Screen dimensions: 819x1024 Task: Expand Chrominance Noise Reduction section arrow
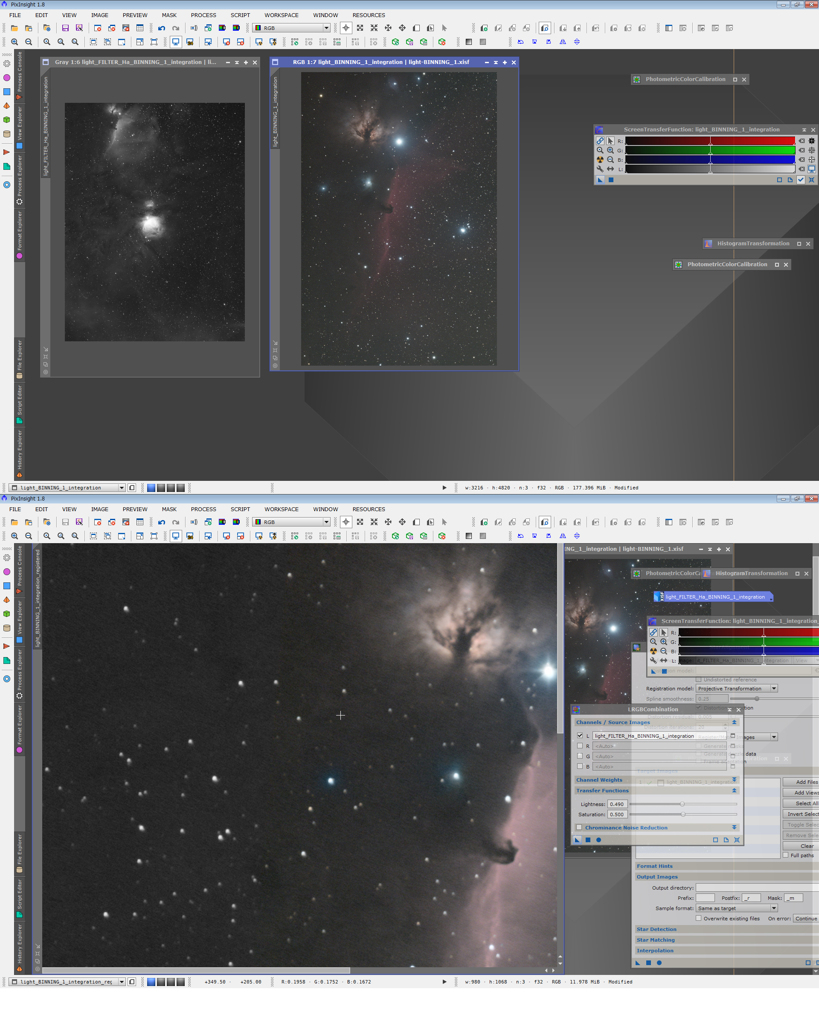(734, 827)
